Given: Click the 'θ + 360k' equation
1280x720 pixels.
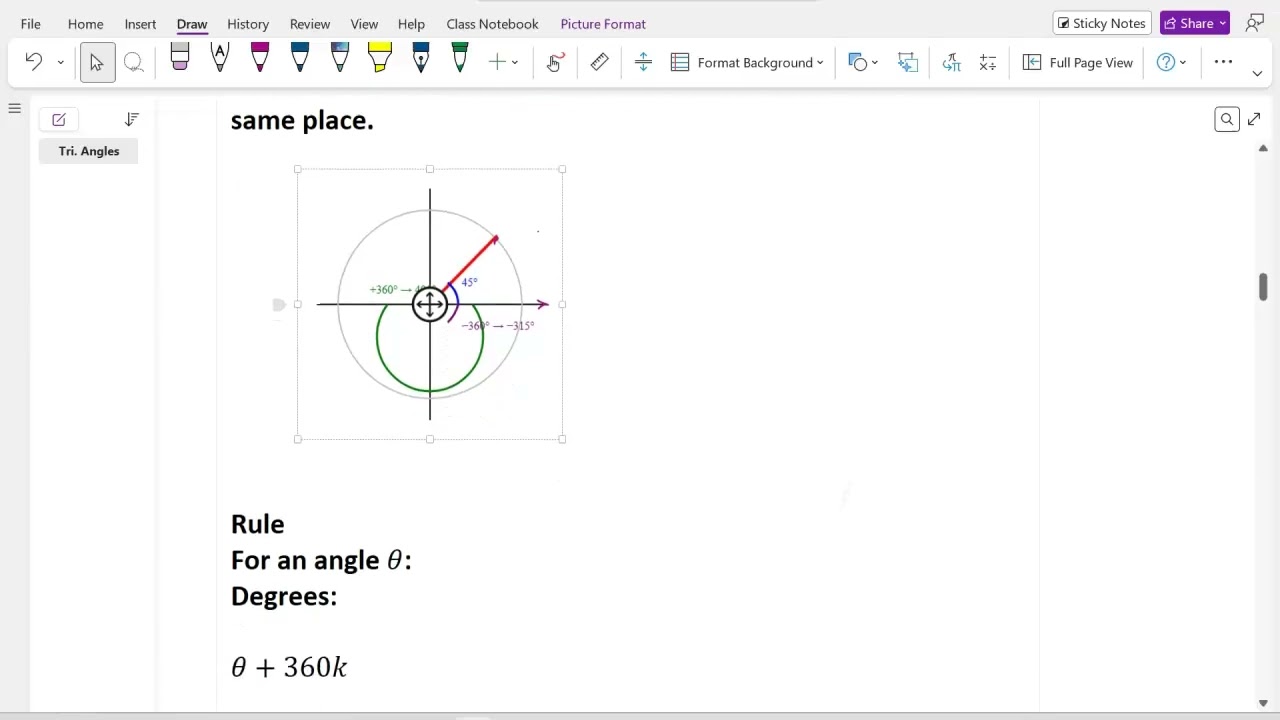Looking at the screenshot, I should pyautogui.click(x=289, y=667).
